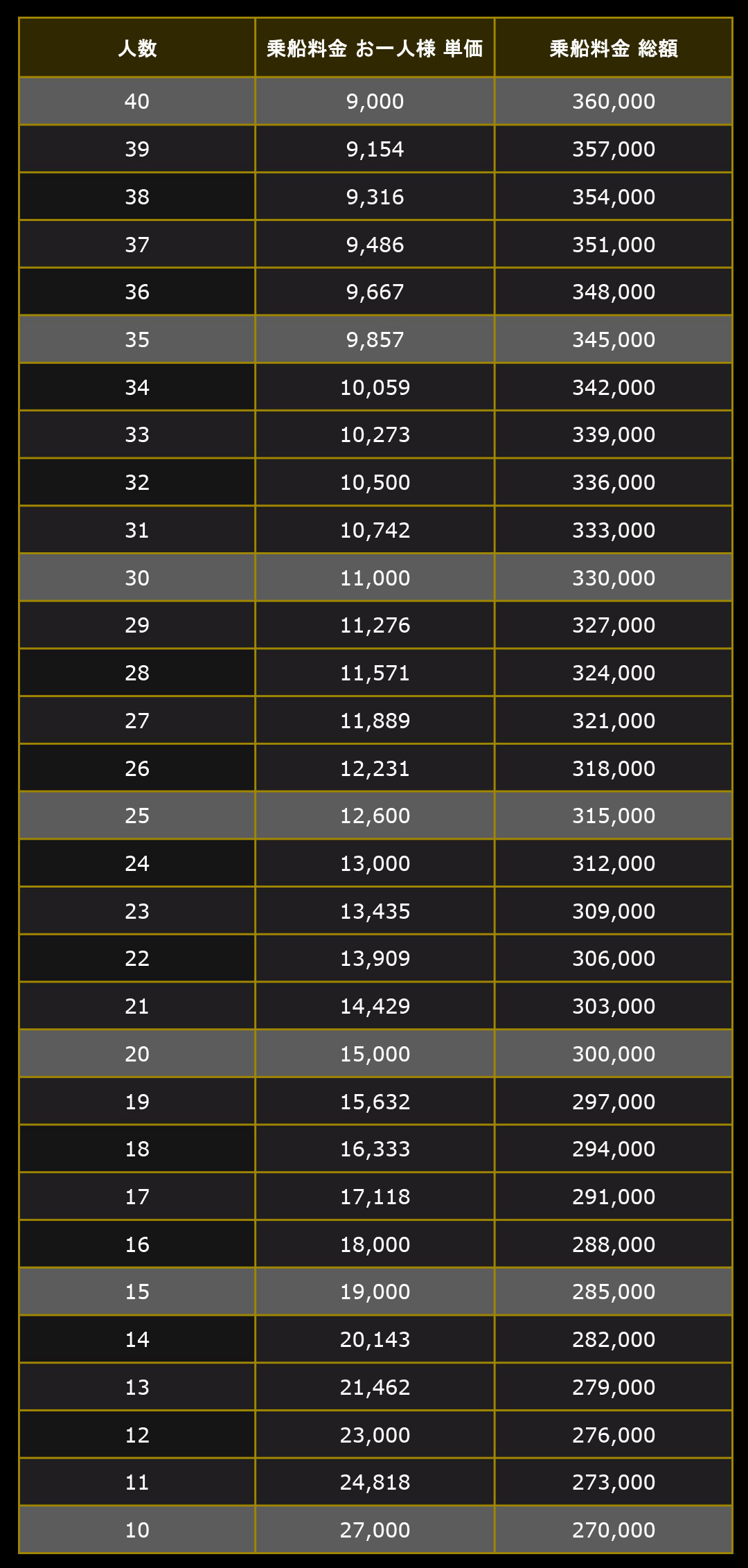Select the 300,000 total fare cell
Image resolution: width=748 pixels, height=1568 pixels.
[x=614, y=1054]
